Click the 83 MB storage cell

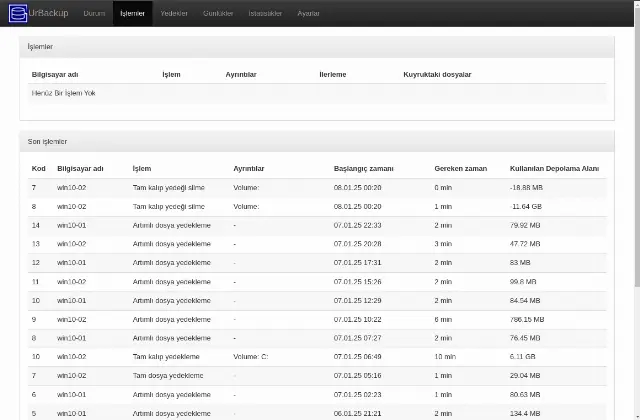[x=520, y=263]
